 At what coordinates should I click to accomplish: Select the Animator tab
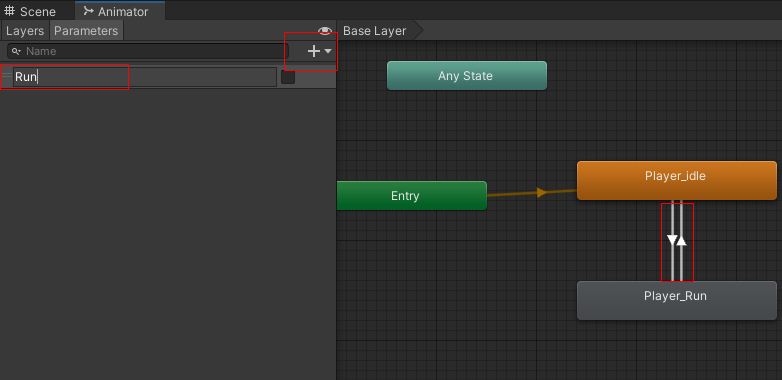pos(120,11)
